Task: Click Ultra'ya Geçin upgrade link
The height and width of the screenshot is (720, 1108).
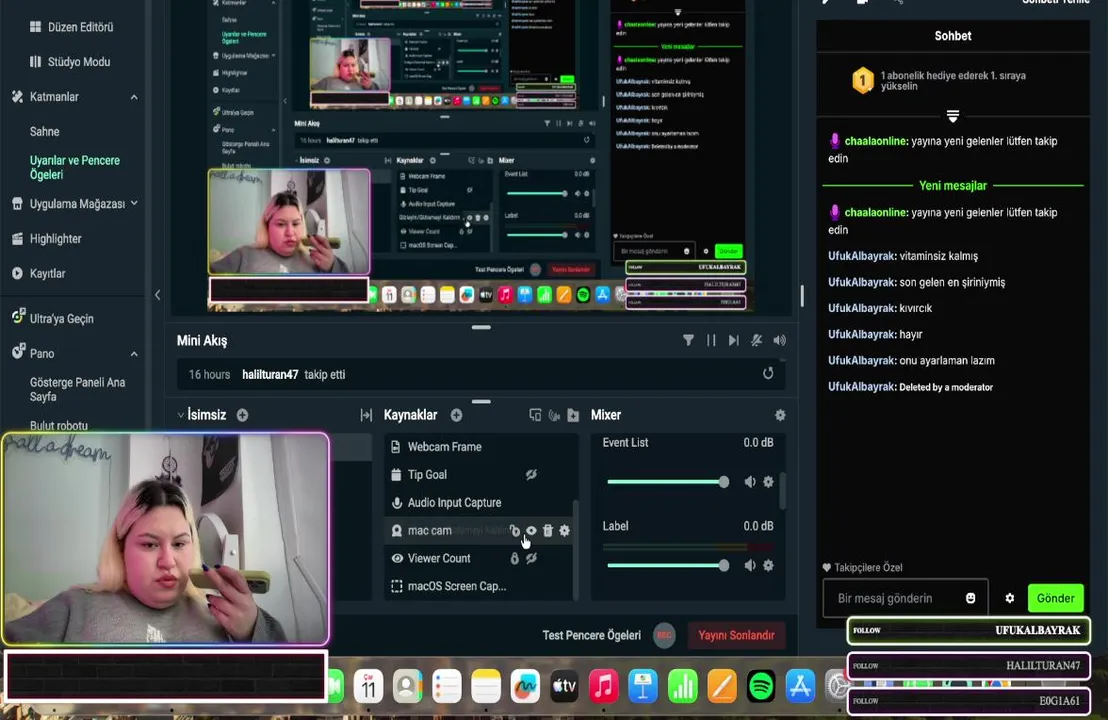Action: pos(54,318)
